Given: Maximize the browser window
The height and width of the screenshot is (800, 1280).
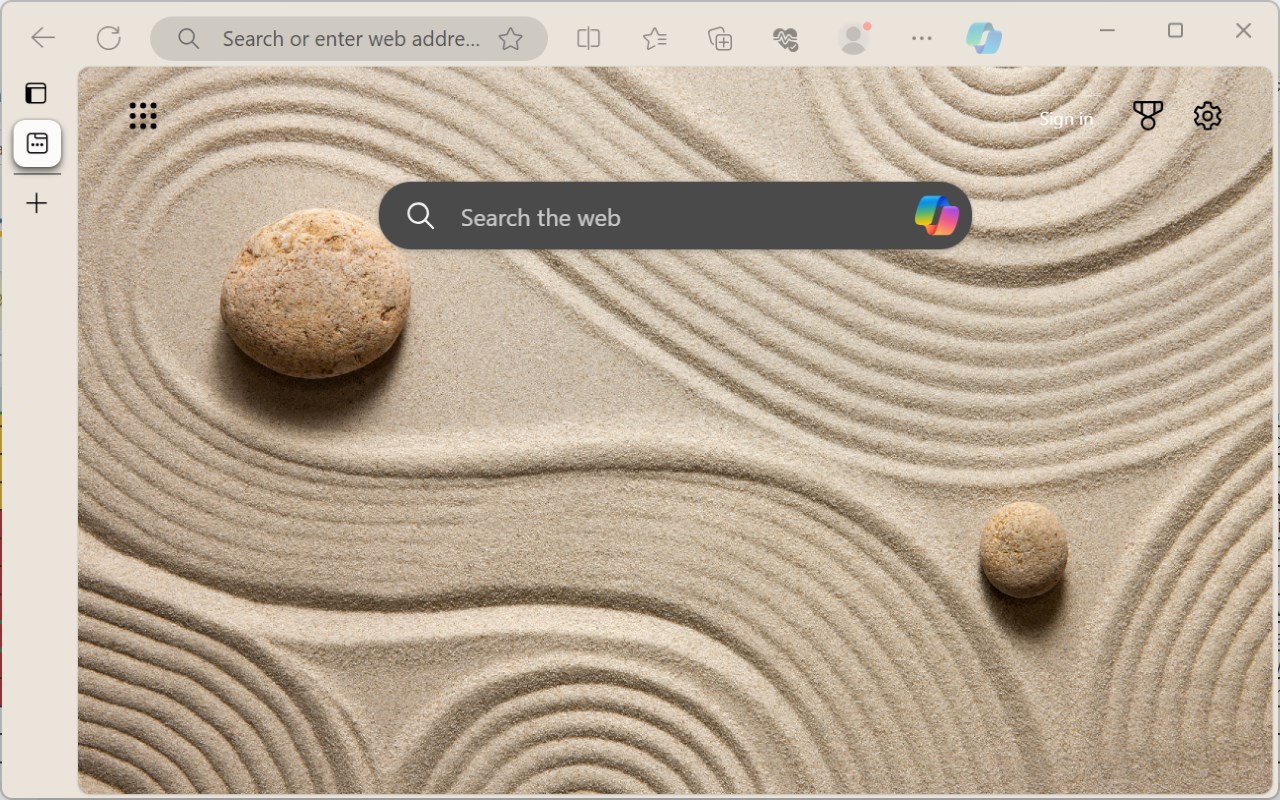Looking at the screenshot, I should [x=1175, y=31].
